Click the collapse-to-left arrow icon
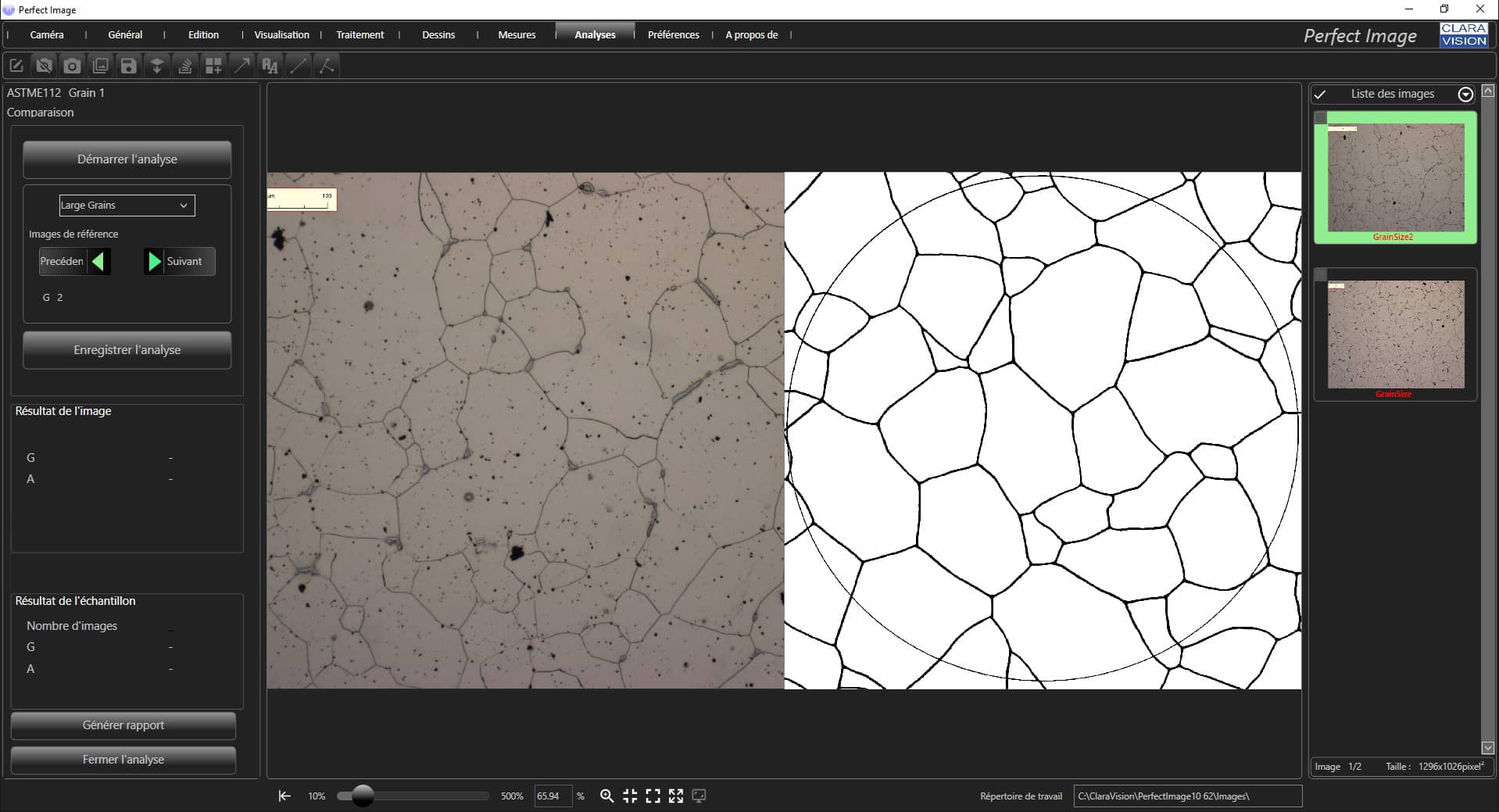This screenshot has height=812, width=1499. pyautogui.click(x=284, y=796)
